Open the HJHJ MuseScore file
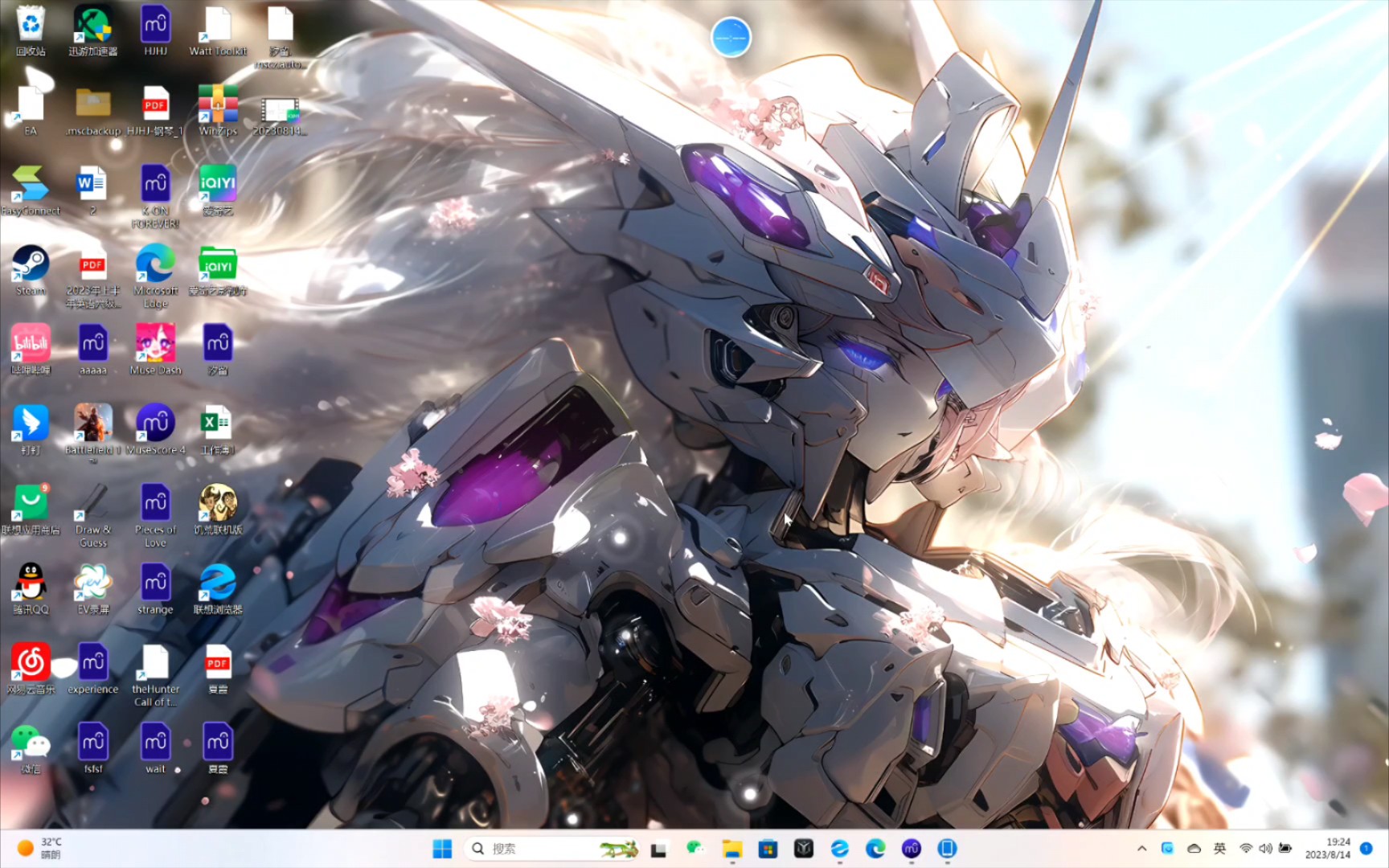The width and height of the screenshot is (1389, 868). pos(155,31)
